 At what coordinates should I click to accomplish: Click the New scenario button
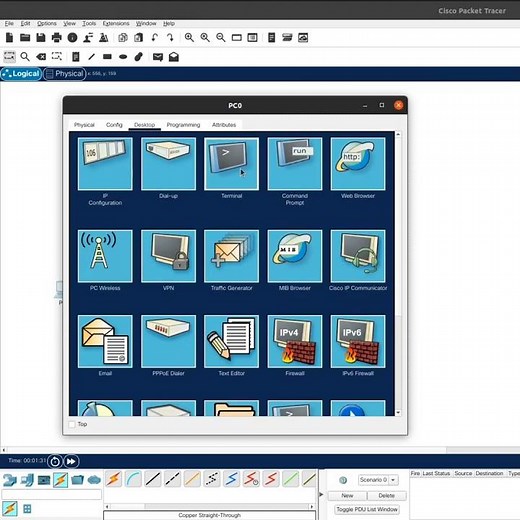[x=347, y=496]
